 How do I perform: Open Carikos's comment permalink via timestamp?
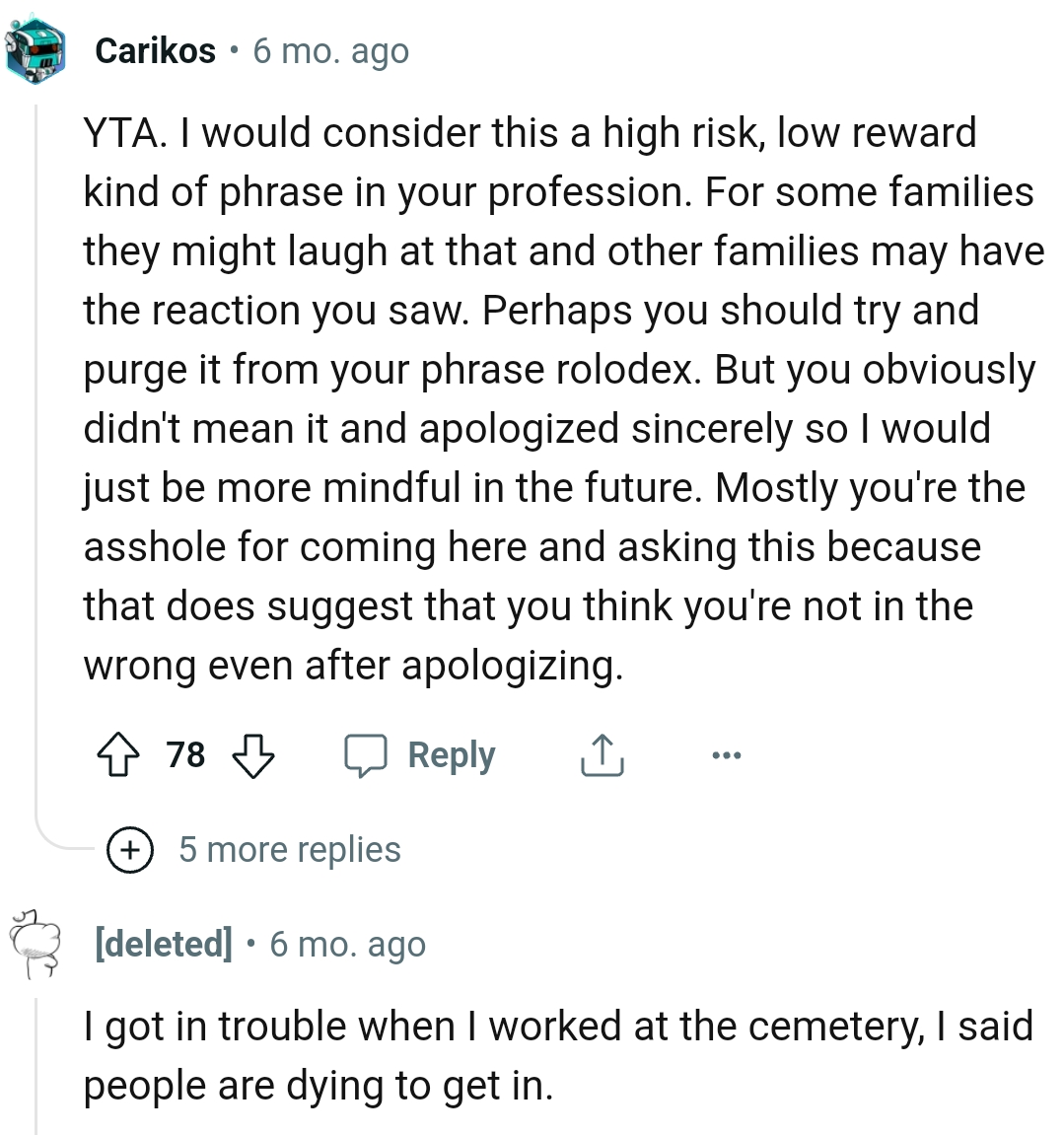(330, 50)
